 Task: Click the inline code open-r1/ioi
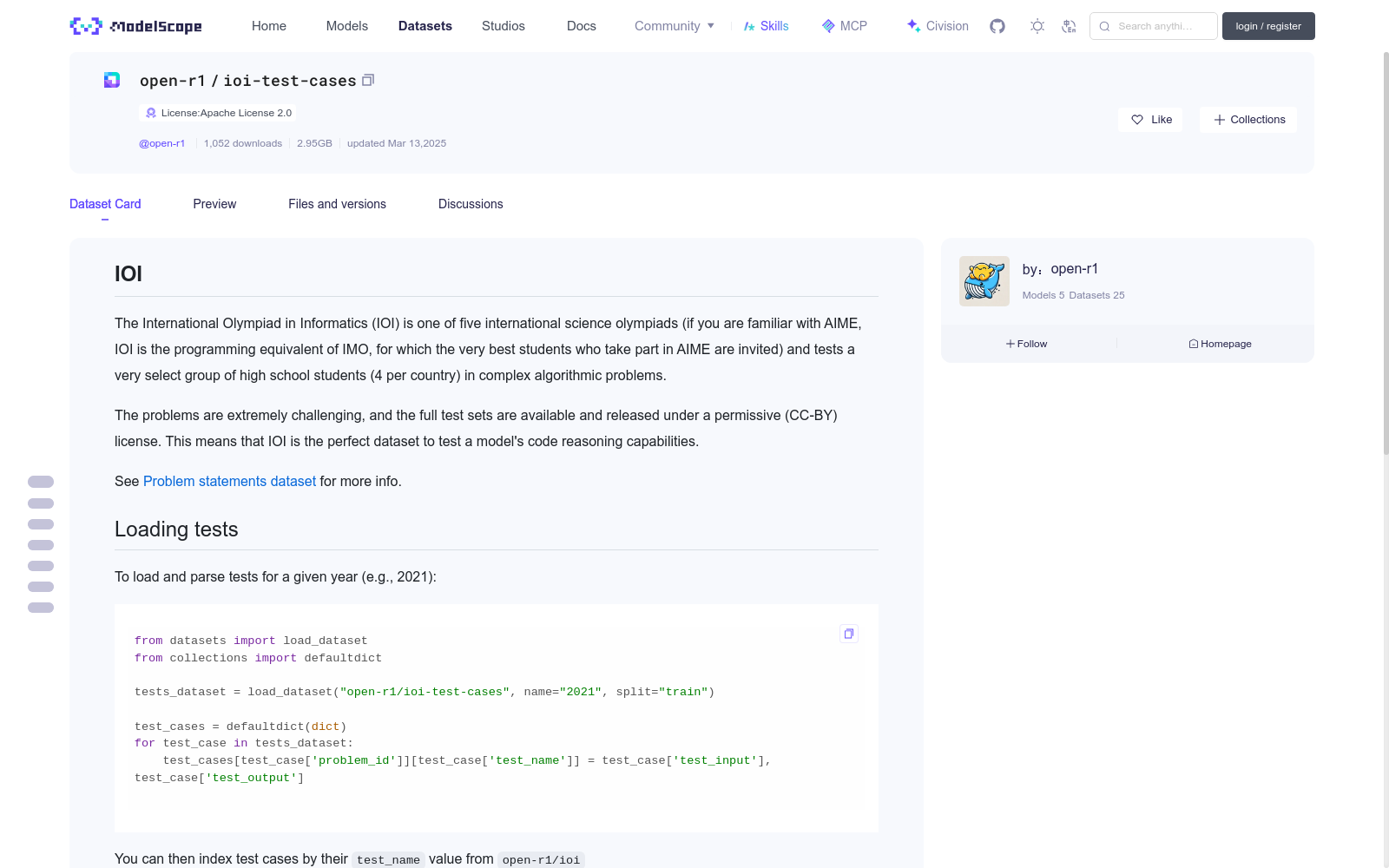[x=541, y=860]
